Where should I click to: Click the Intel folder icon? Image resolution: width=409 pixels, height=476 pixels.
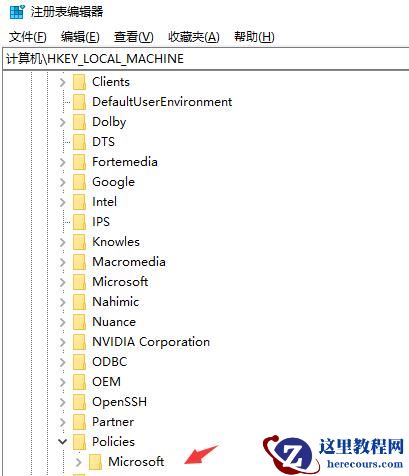tap(79, 202)
